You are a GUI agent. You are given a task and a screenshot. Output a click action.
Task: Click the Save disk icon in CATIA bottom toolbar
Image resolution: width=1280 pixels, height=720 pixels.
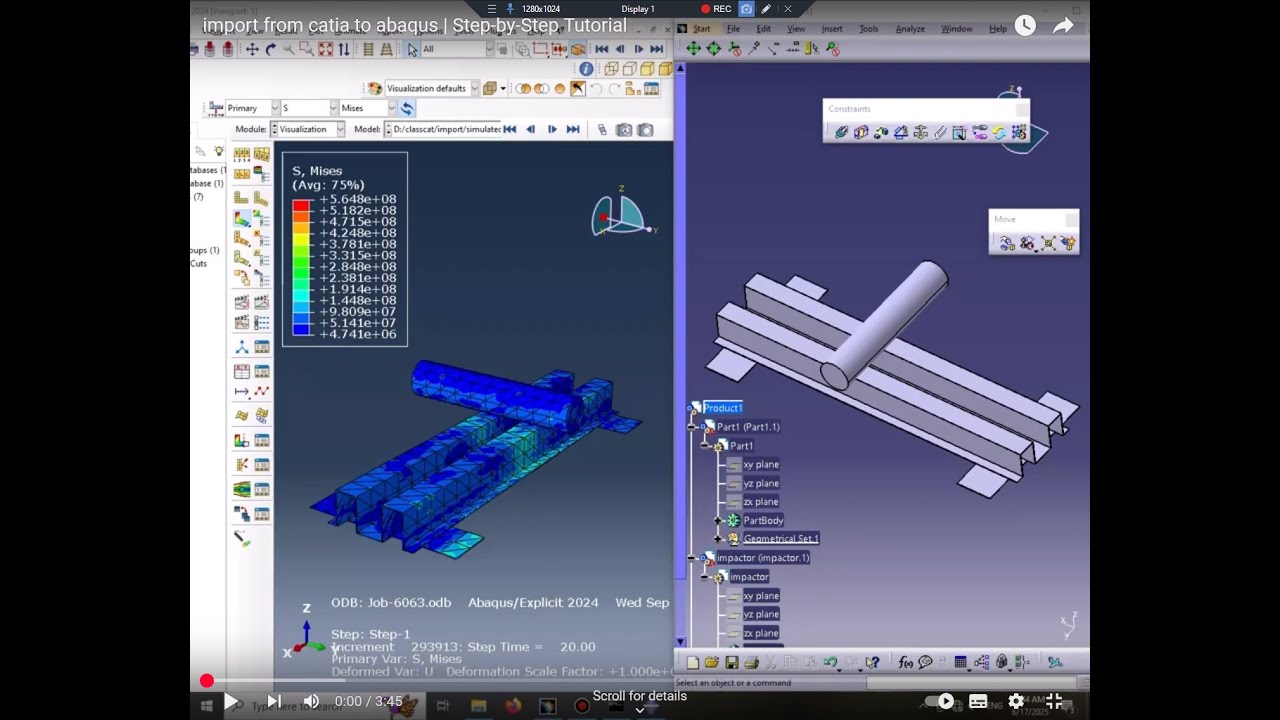pyautogui.click(x=732, y=662)
